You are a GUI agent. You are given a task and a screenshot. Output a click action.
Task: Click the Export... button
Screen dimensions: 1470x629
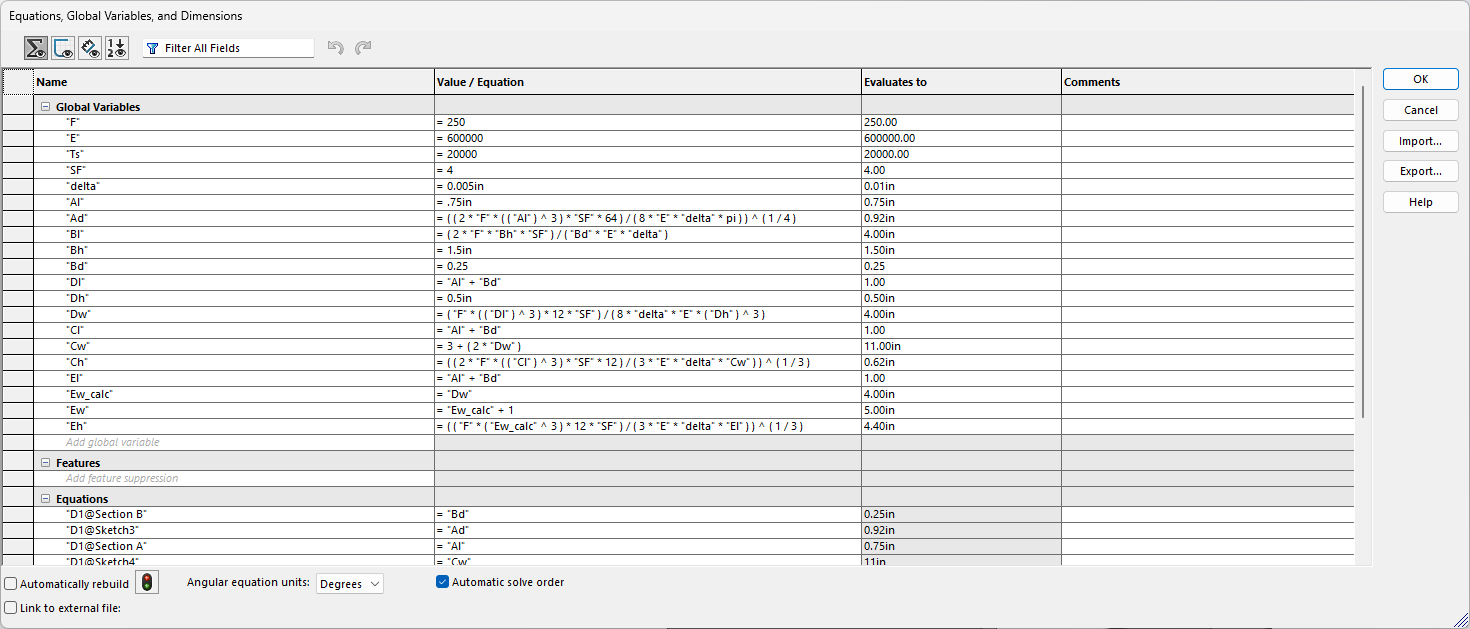coord(1420,171)
